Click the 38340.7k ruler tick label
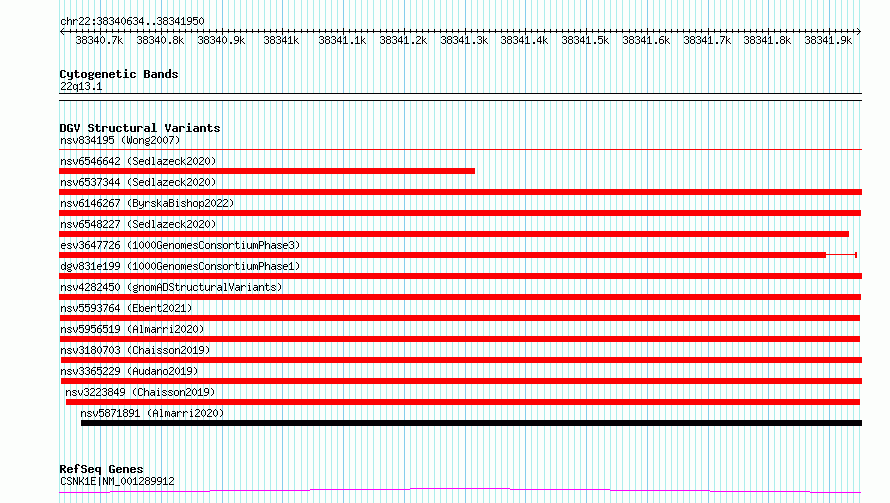Image resolution: width=890 pixels, height=503 pixels. (99, 40)
